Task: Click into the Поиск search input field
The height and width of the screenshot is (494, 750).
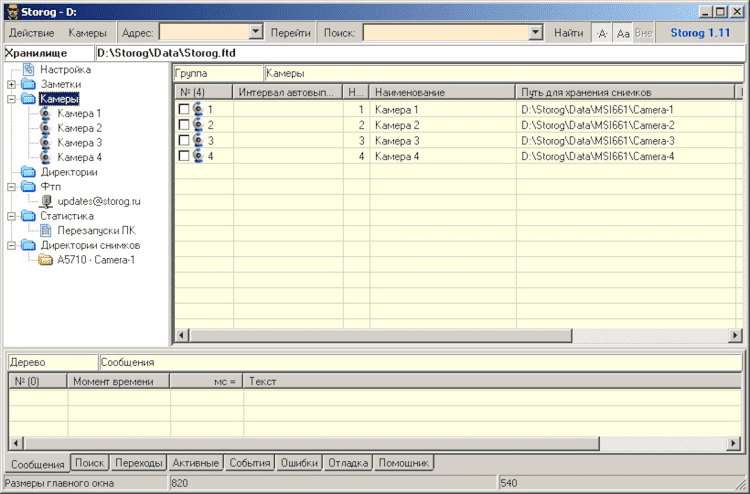Action: coord(446,33)
